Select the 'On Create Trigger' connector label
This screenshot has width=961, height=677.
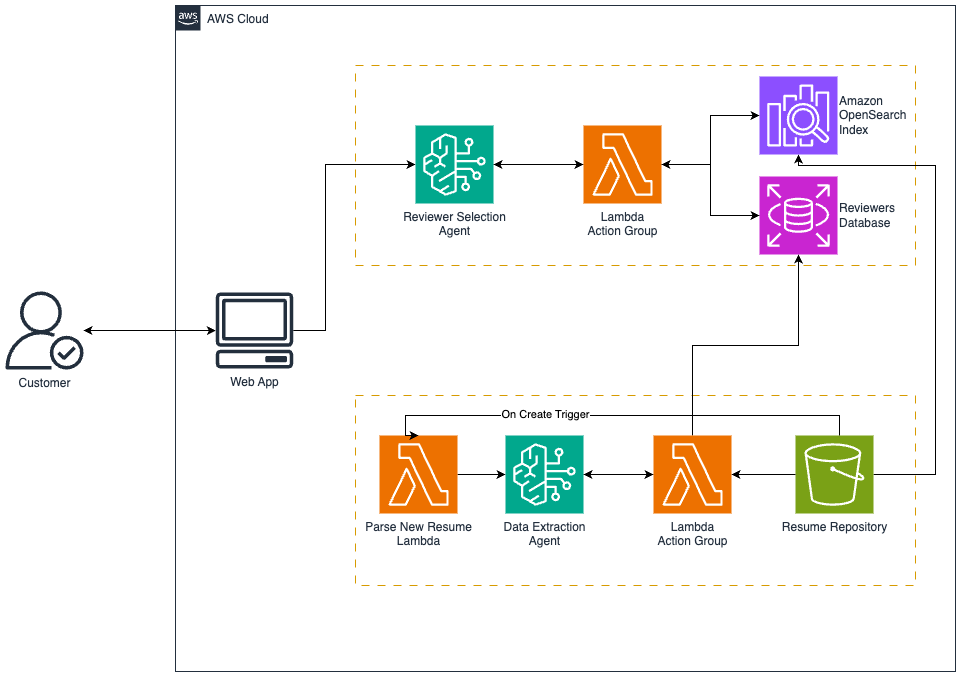(545, 415)
